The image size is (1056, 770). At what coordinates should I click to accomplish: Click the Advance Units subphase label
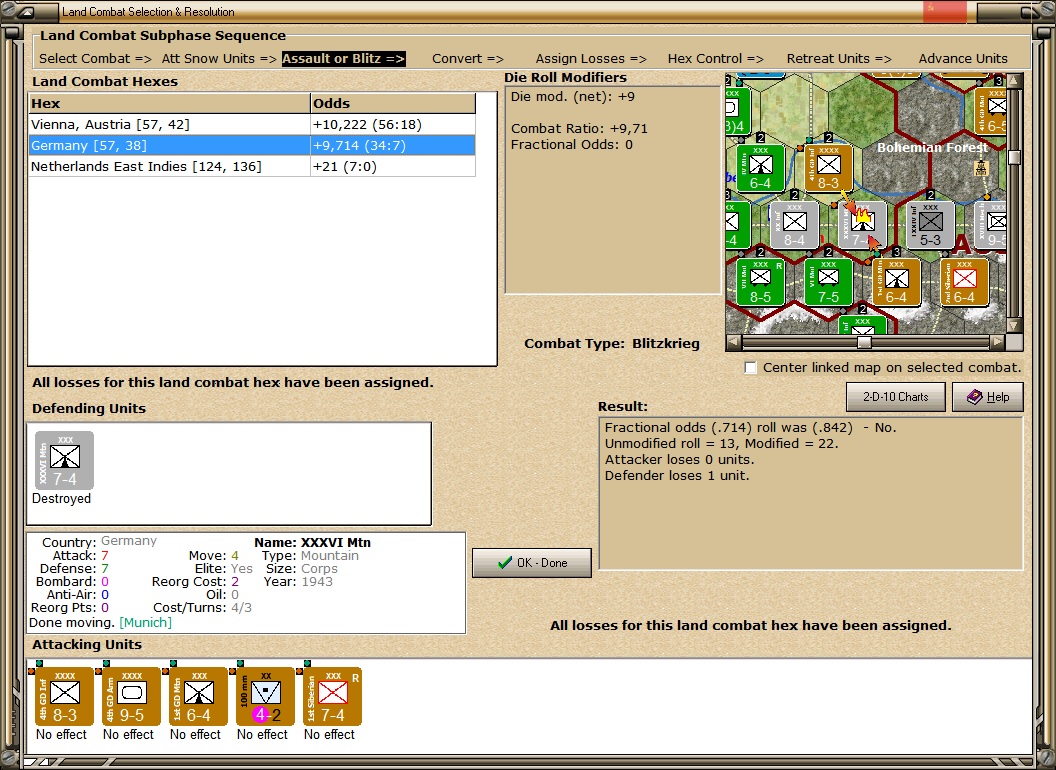click(x=963, y=59)
